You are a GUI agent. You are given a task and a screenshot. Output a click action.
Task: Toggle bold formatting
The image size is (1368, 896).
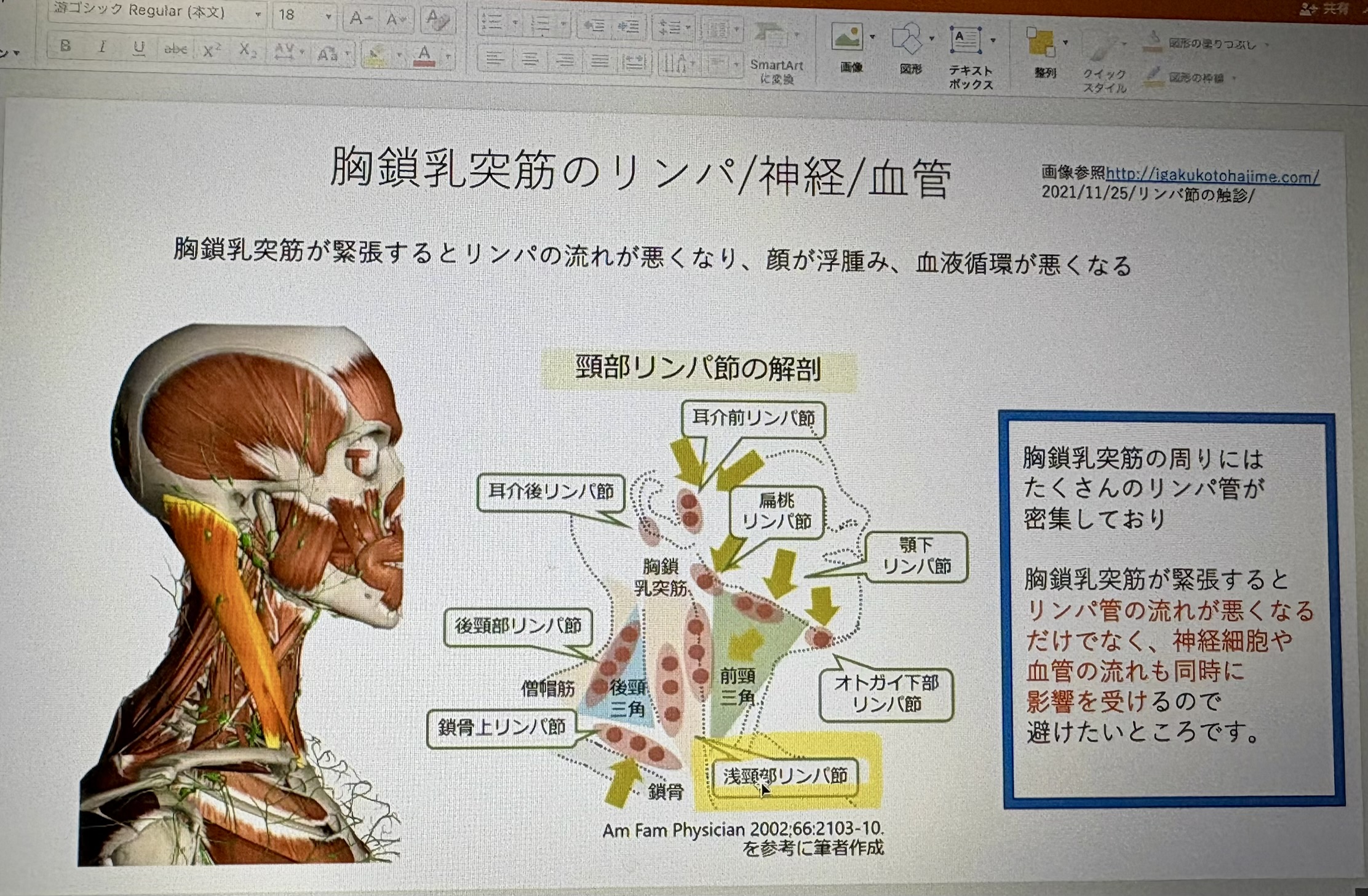[66, 46]
